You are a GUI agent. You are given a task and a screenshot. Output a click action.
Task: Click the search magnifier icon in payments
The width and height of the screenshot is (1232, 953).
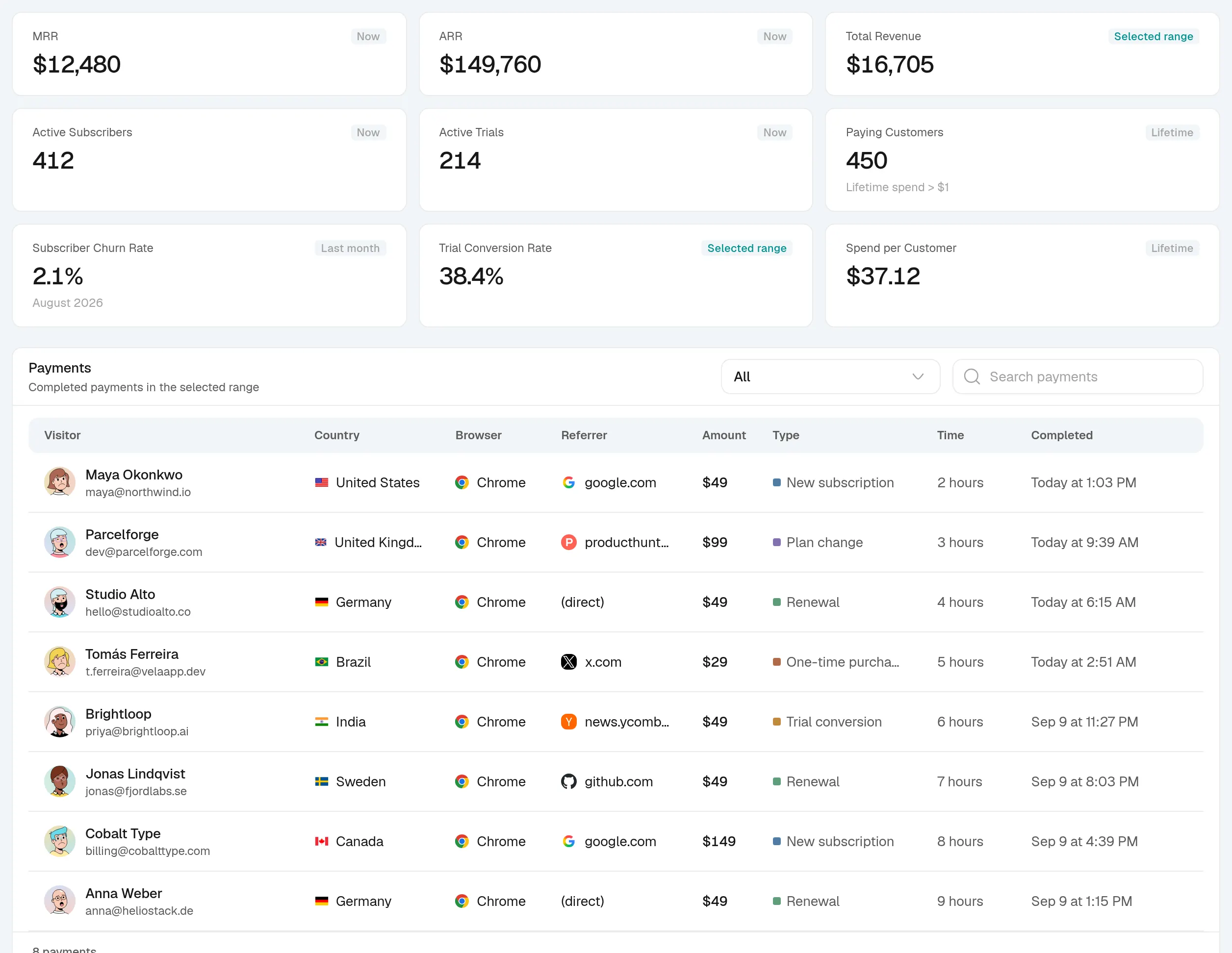(972, 376)
